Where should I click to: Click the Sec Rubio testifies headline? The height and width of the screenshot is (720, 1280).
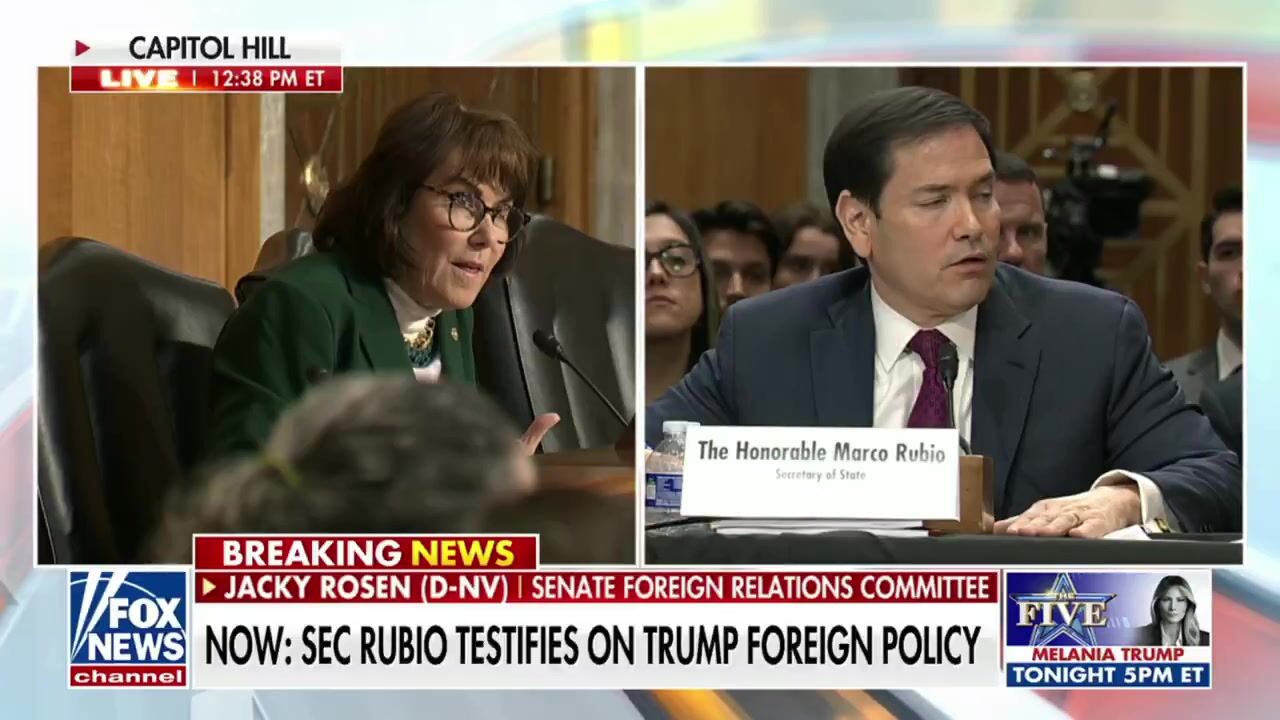[x=593, y=645]
